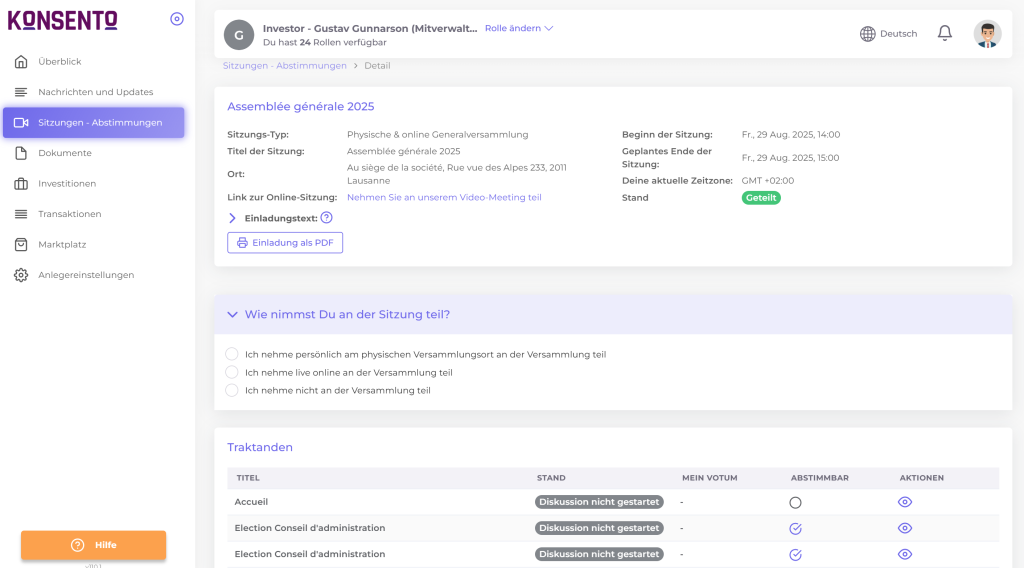This screenshot has height=568, width=1024.
Task: Click the Marktplatz shopping bag icon
Action: point(21,244)
